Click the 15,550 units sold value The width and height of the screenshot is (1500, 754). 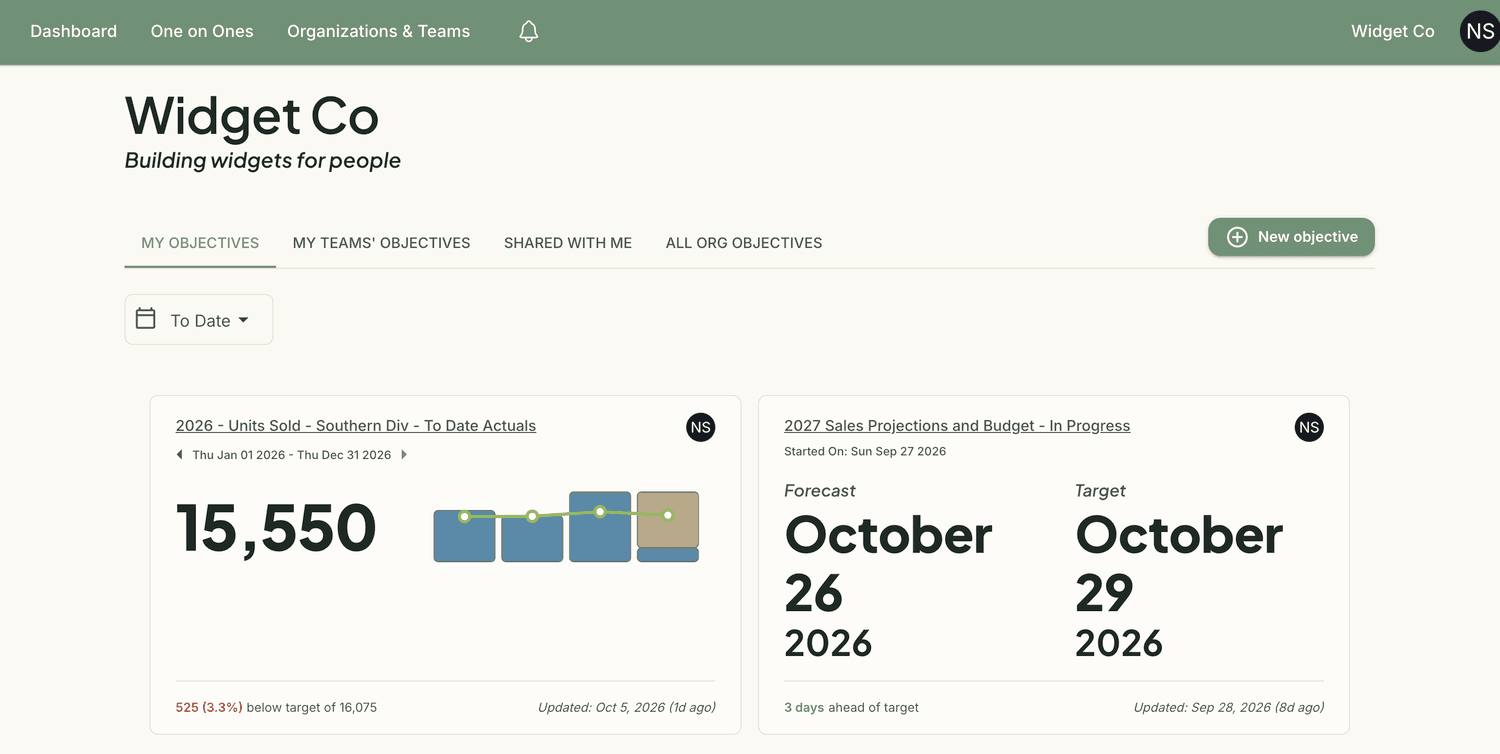click(x=276, y=528)
